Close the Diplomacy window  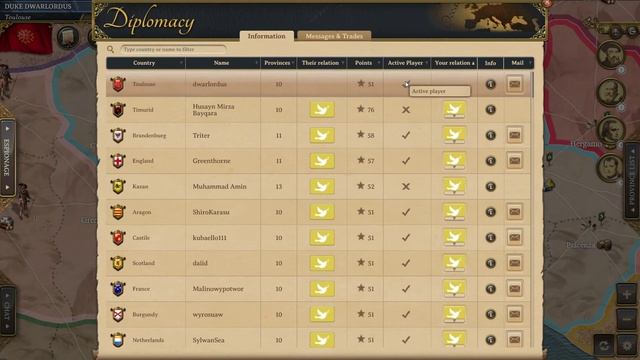pyautogui.click(x=547, y=3)
